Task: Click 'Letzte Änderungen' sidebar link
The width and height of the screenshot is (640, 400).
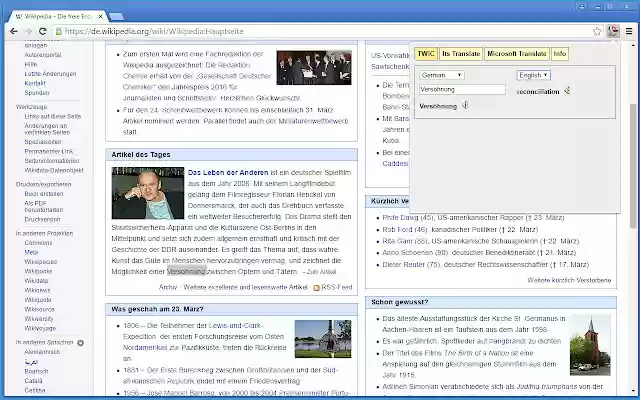Action: tap(50, 74)
